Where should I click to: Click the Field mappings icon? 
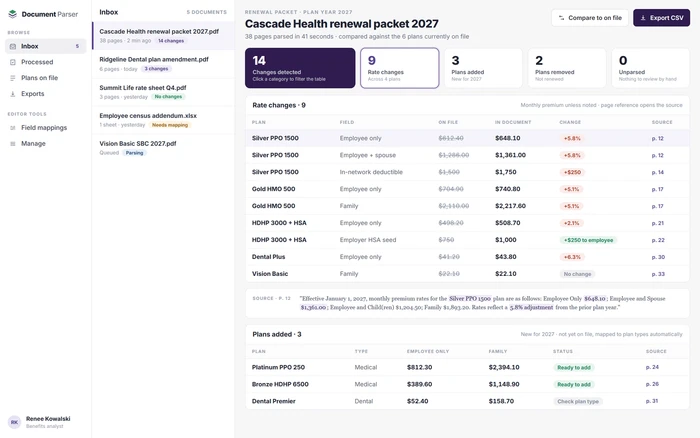(x=13, y=128)
